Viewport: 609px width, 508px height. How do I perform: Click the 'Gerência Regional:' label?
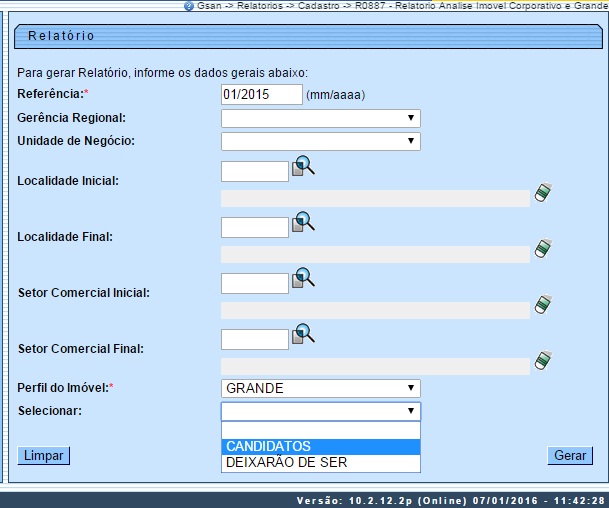tap(71, 118)
